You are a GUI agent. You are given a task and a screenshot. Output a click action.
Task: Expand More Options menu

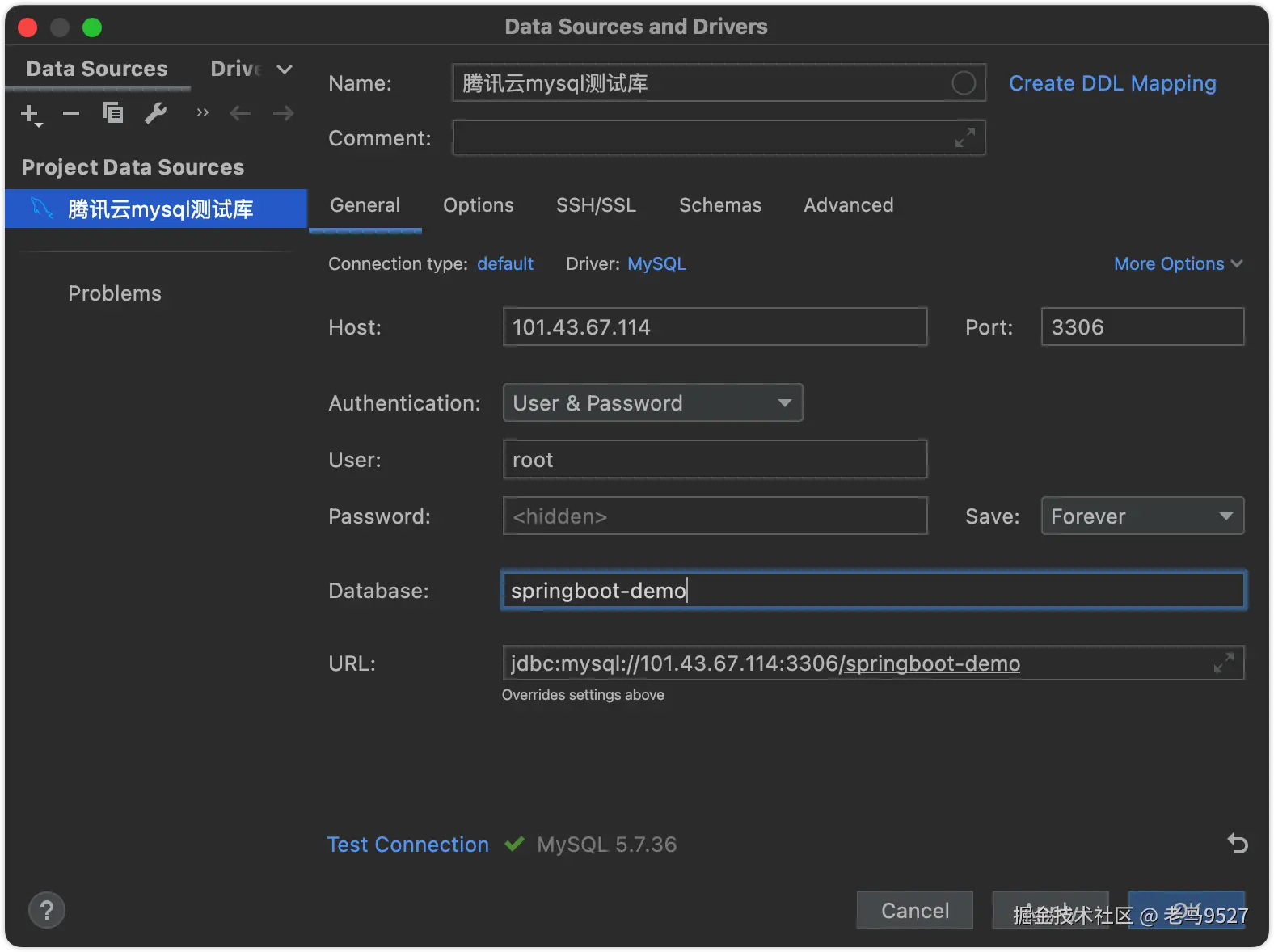[1178, 264]
